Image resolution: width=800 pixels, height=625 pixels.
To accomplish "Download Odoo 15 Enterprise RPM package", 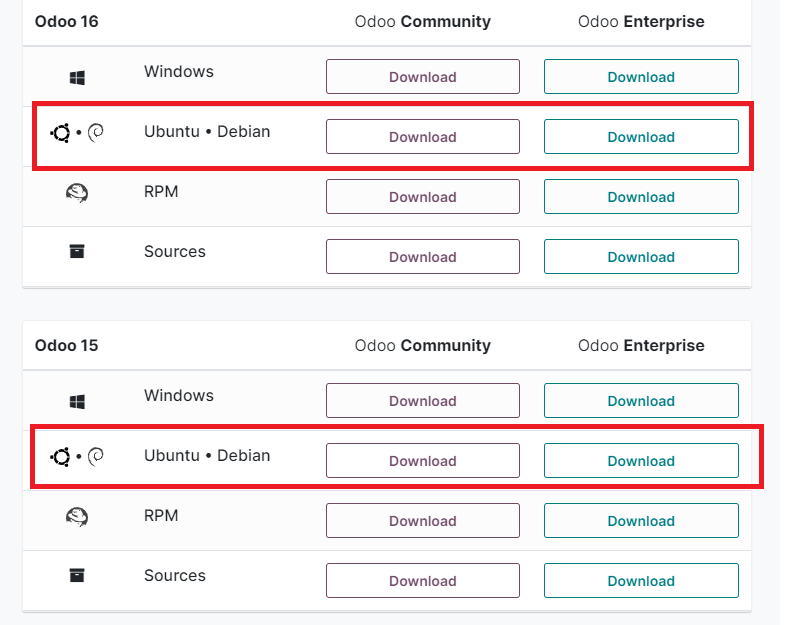I will tap(641, 521).
